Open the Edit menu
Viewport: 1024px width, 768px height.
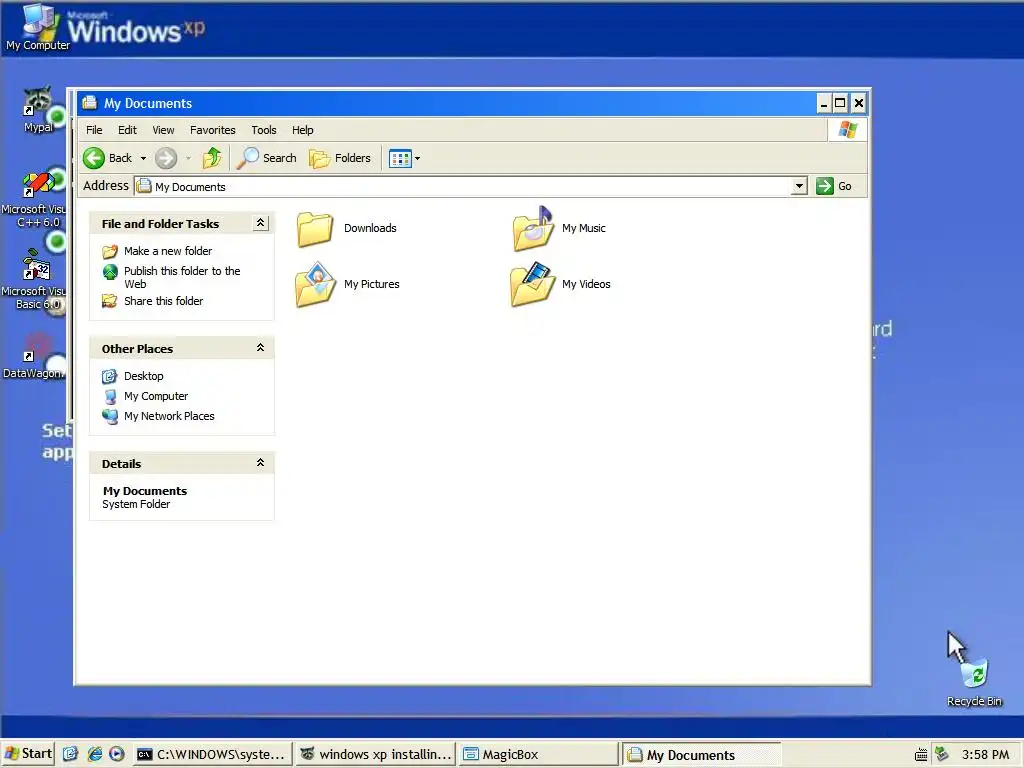127,130
